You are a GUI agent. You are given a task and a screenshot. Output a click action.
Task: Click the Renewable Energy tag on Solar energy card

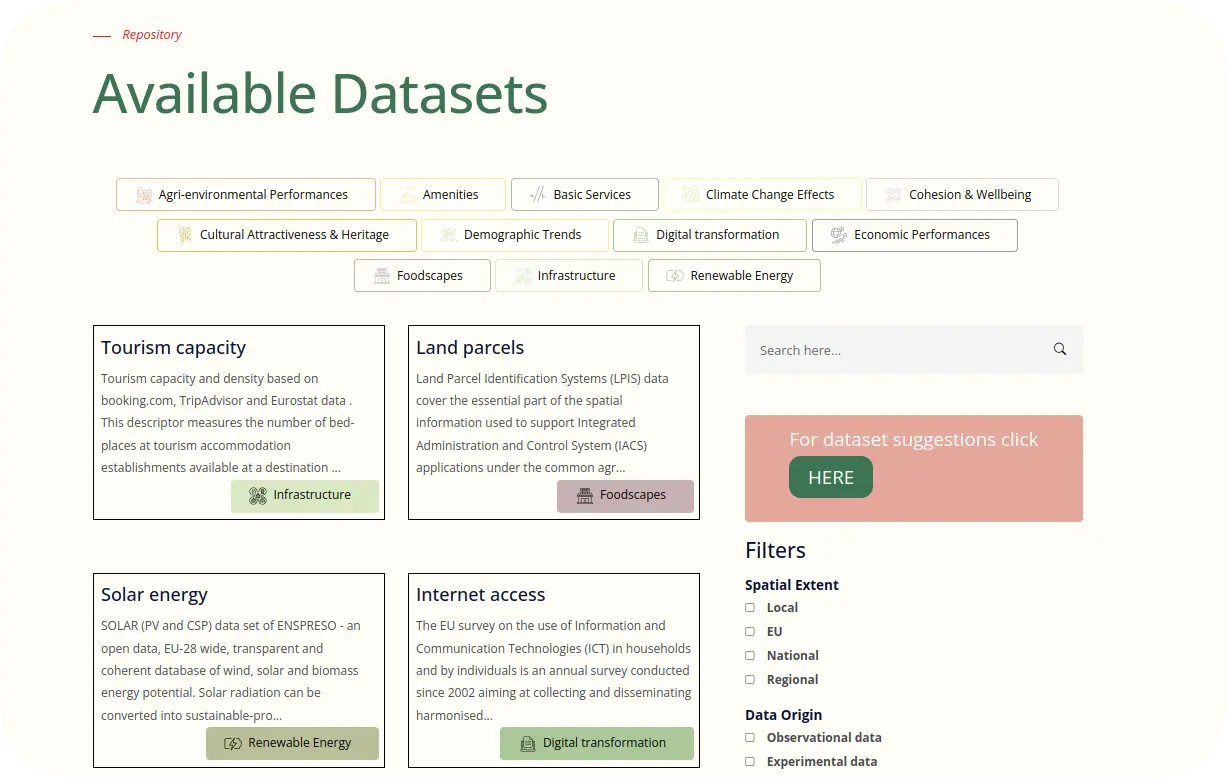tap(292, 743)
